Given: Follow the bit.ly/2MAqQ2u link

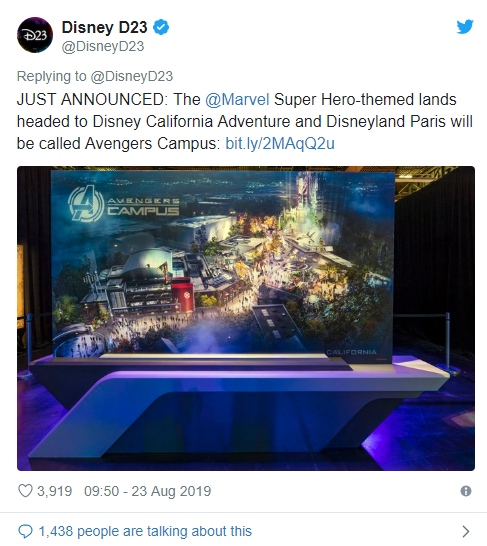Looking at the screenshot, I should pos(280,143).
